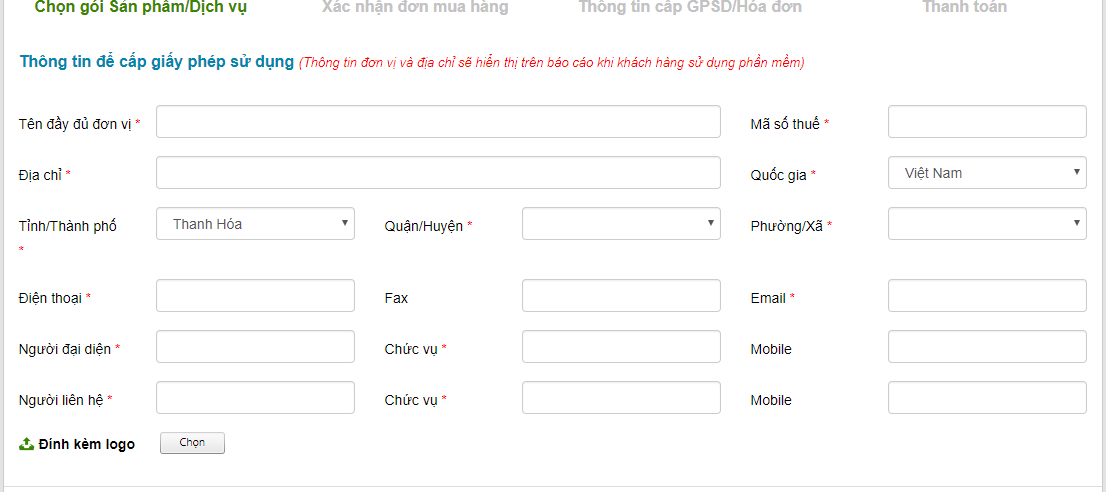
Task: Open the Quốc gia dropdown showing Việt Nam
Action: click(x=987, y=173)
